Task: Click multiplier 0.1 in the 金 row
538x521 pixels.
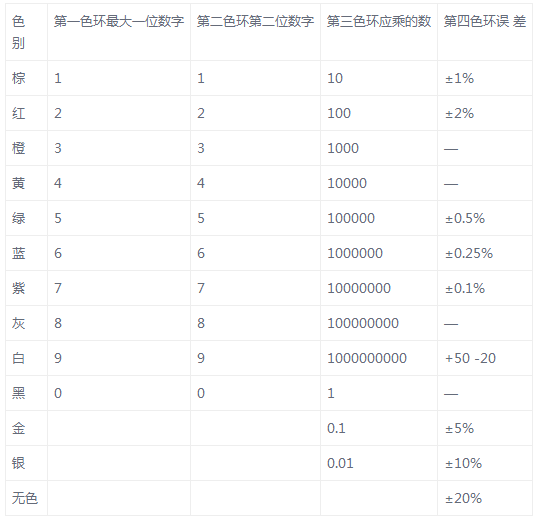Action: (x=336, y=429)
